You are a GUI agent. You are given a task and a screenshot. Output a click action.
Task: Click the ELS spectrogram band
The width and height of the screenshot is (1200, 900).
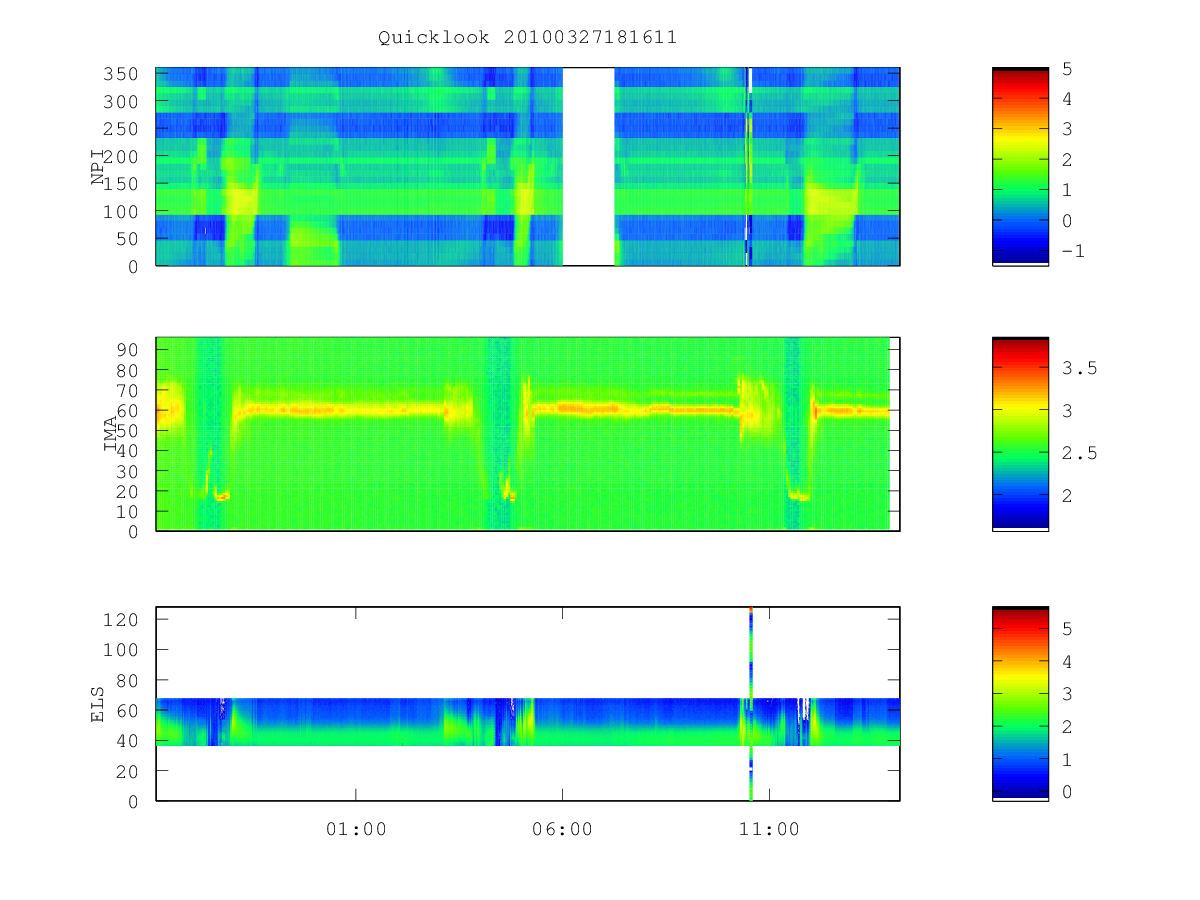[528, 721]
